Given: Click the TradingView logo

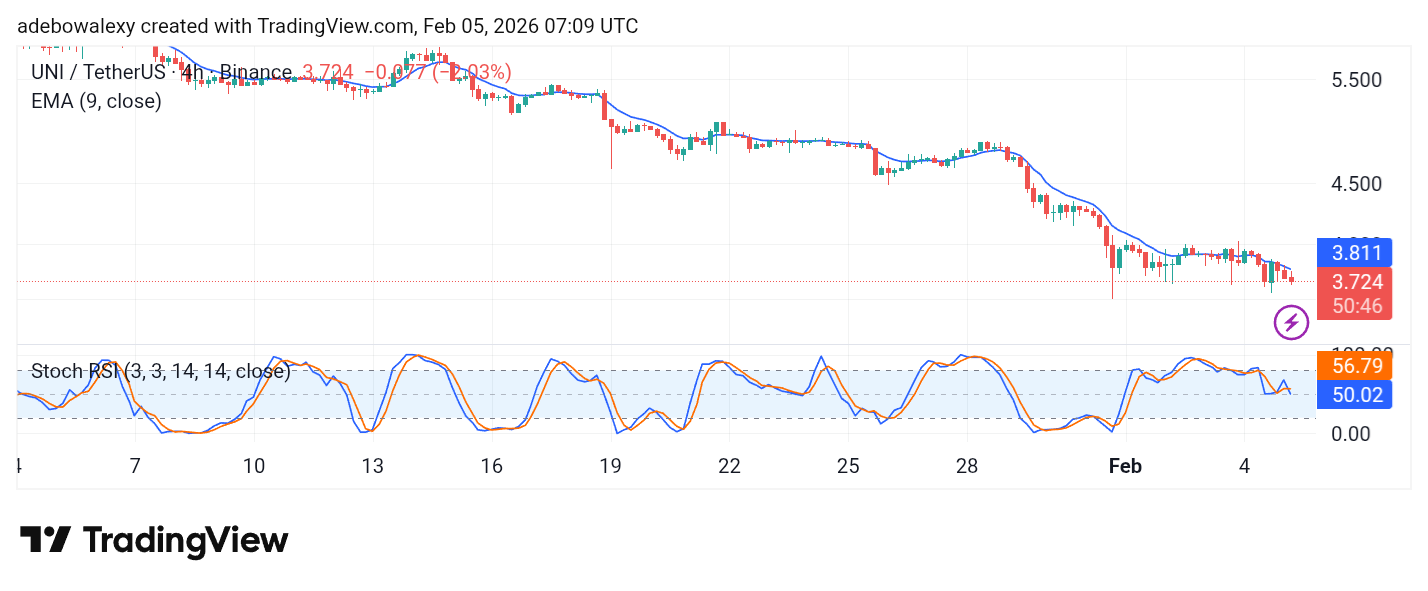Looking at the screenshot, I should [154, 541].
